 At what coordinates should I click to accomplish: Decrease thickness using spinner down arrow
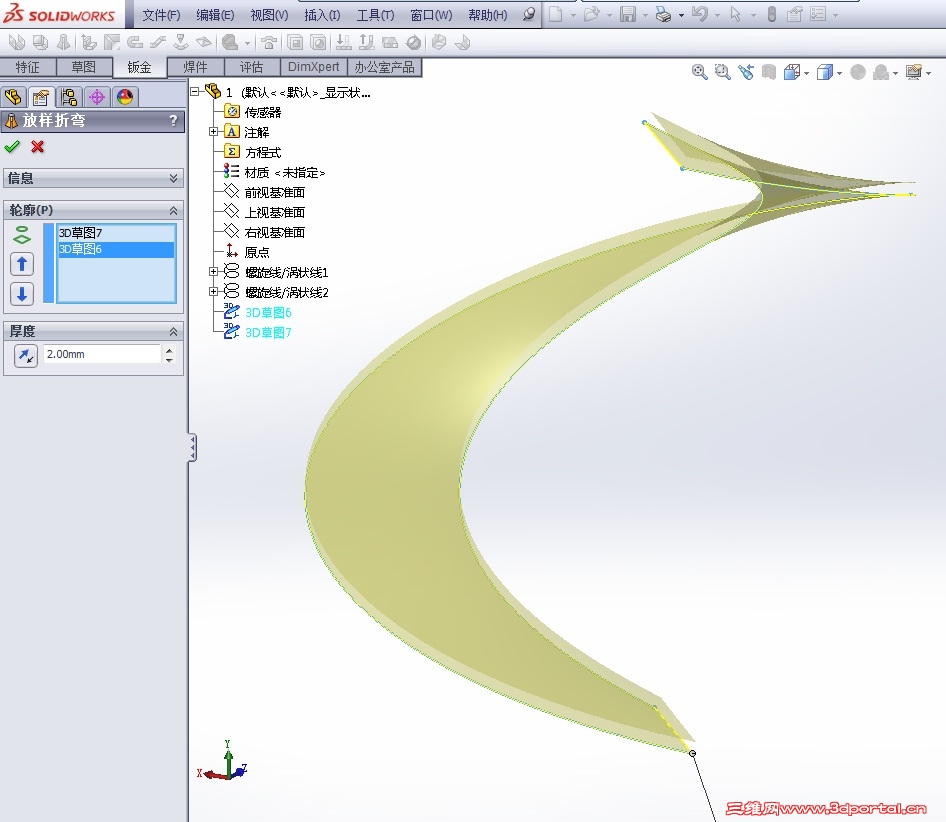[170, 359]
